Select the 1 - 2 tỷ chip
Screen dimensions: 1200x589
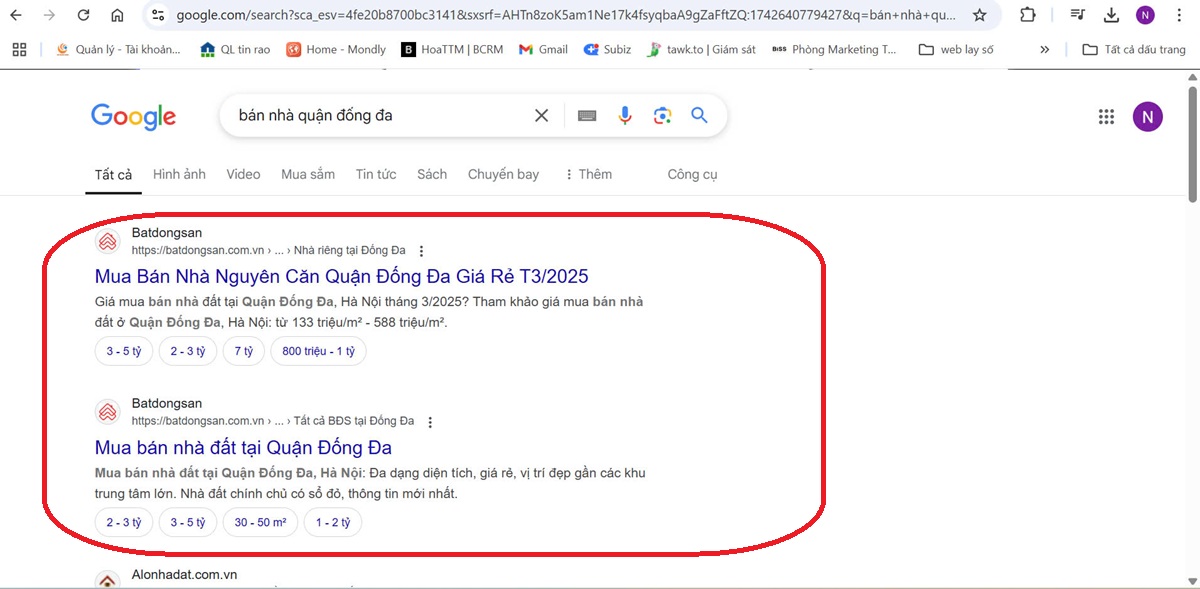click(333, 522)
